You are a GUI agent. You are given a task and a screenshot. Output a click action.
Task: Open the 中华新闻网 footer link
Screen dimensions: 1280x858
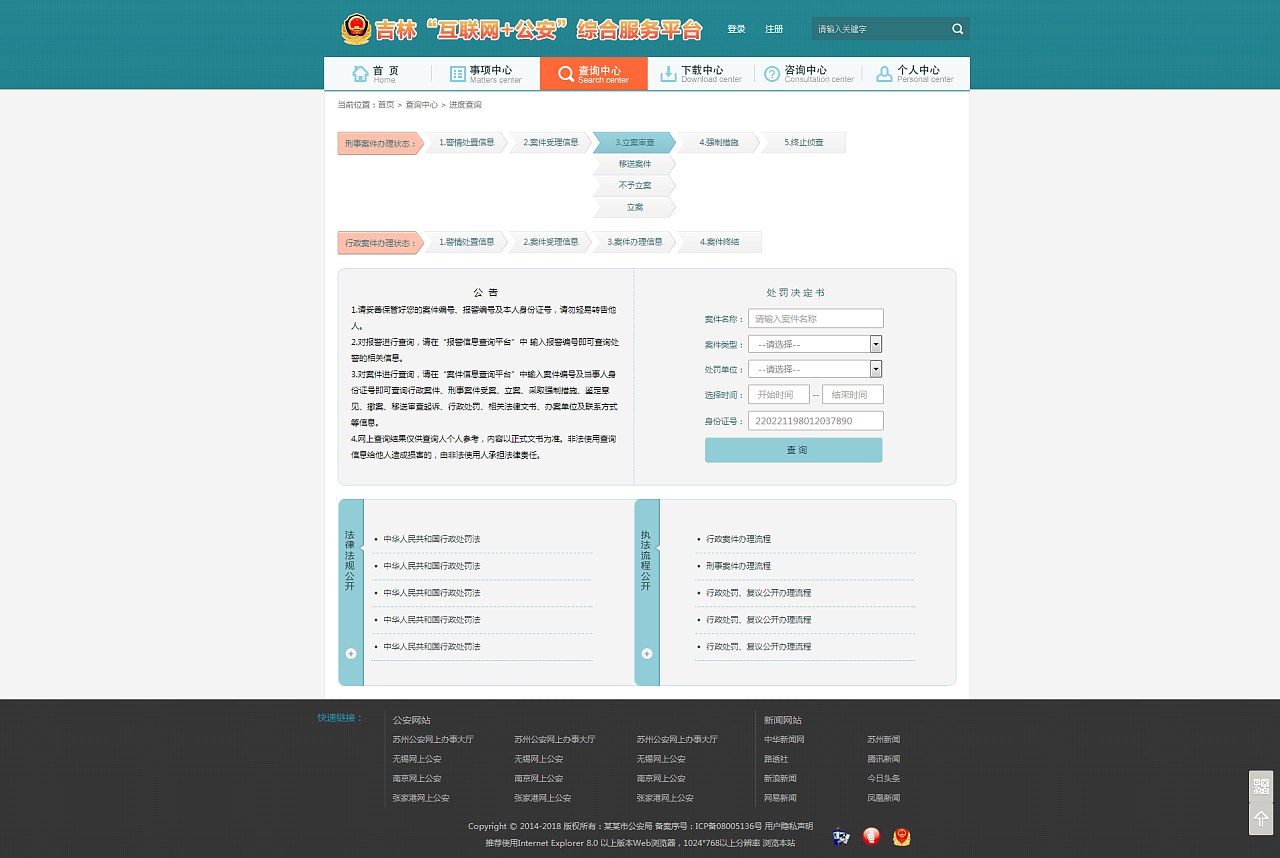click(x=784, y=740)
